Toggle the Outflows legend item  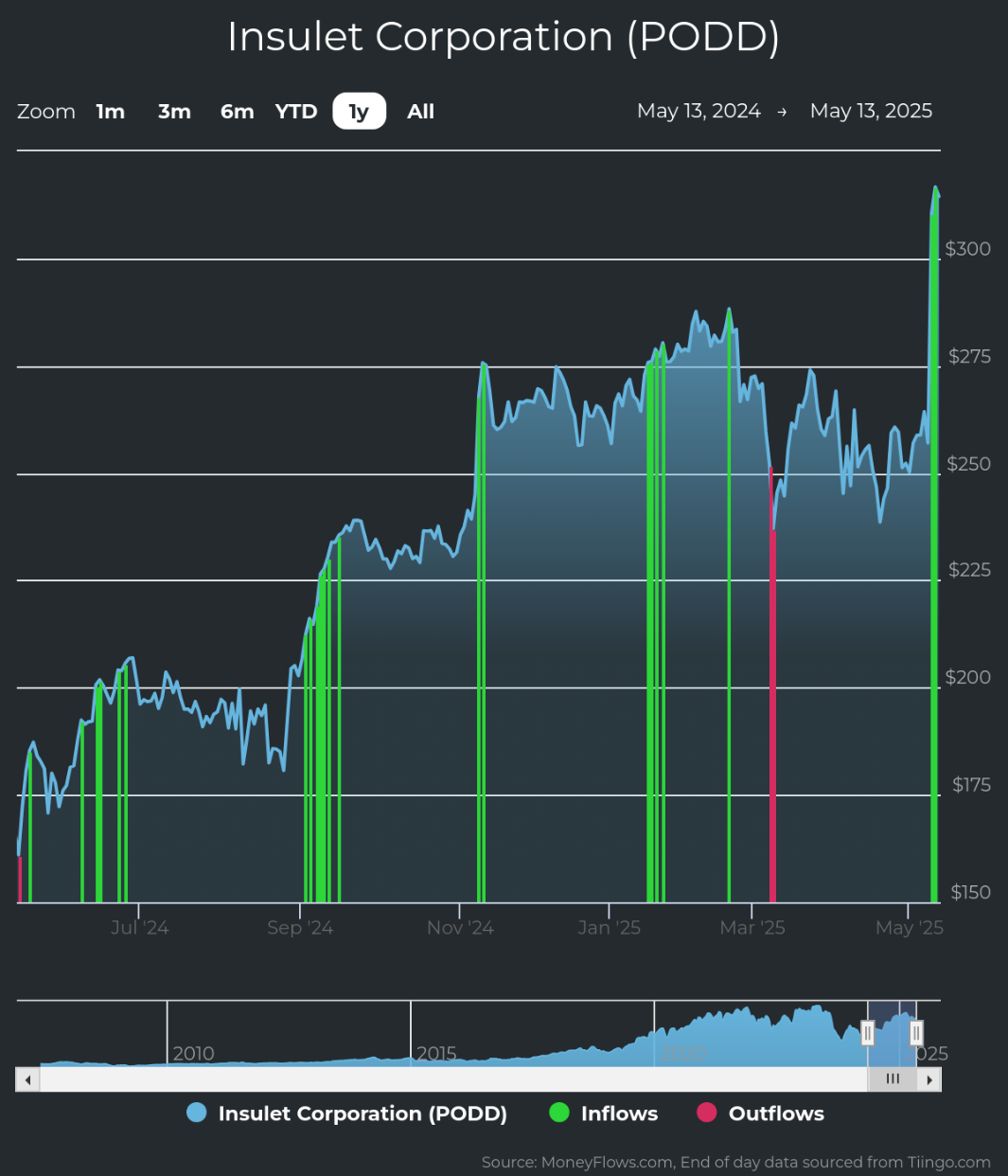(761, 1114)
